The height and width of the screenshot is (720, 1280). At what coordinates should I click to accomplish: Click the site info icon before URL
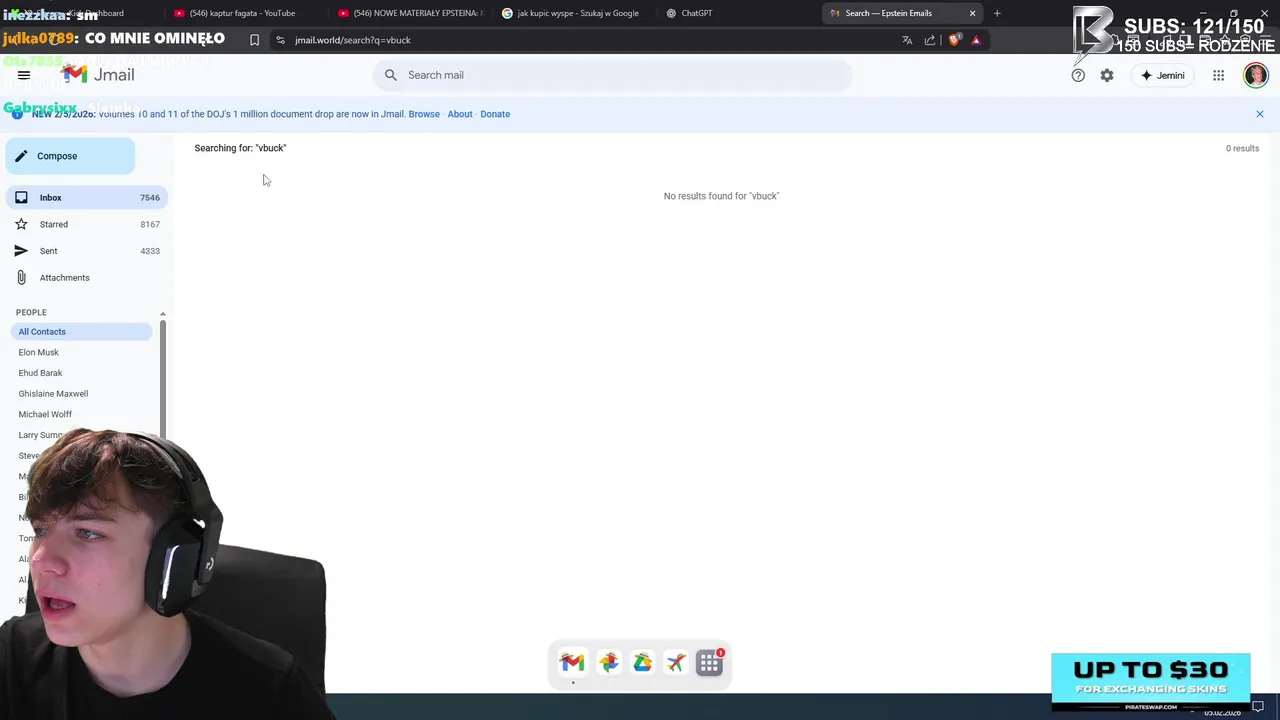280,40
